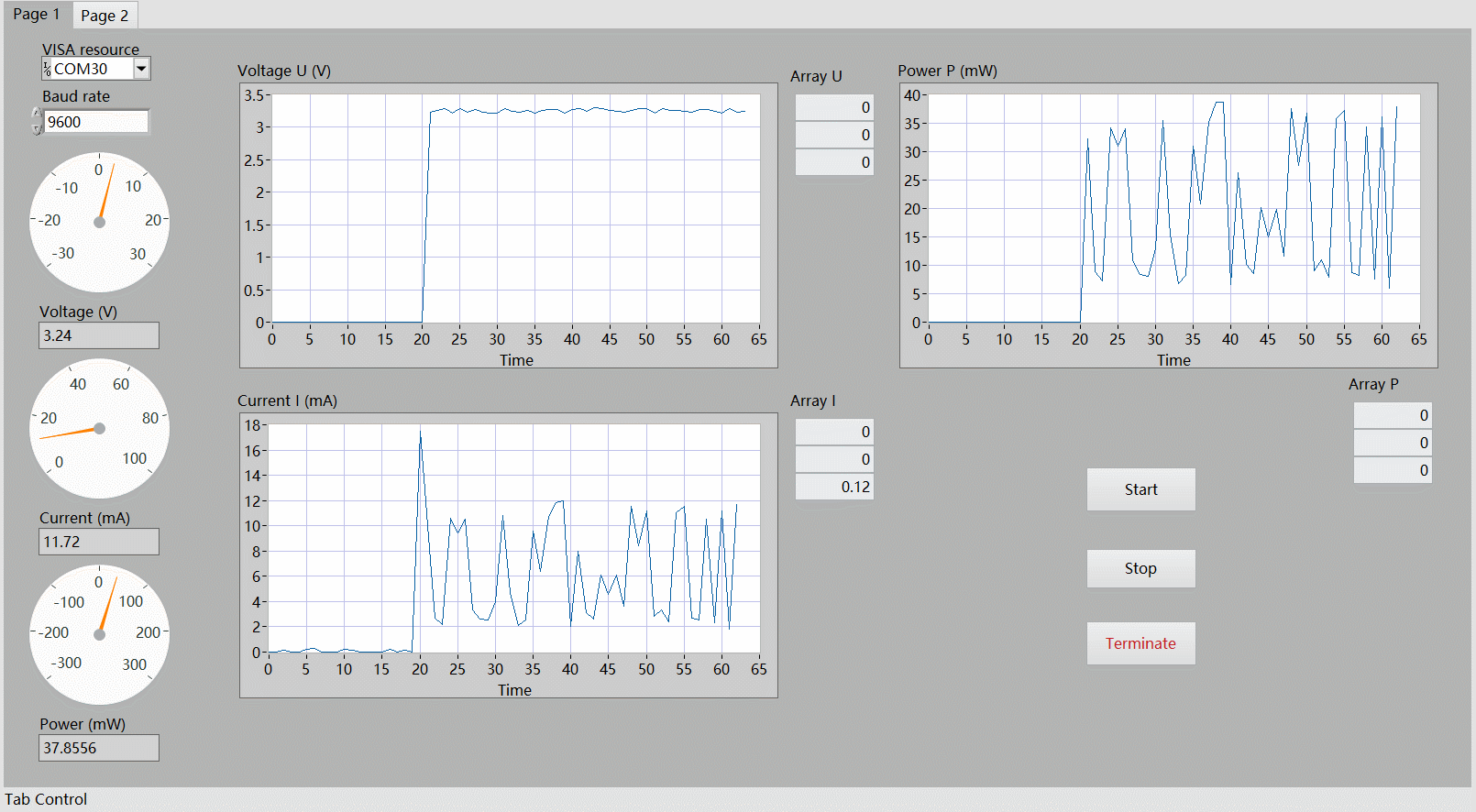The width and height of the screenshot is (1476, 812).
Task: Click the current gauge dial
Action: [x=100, y=428]
